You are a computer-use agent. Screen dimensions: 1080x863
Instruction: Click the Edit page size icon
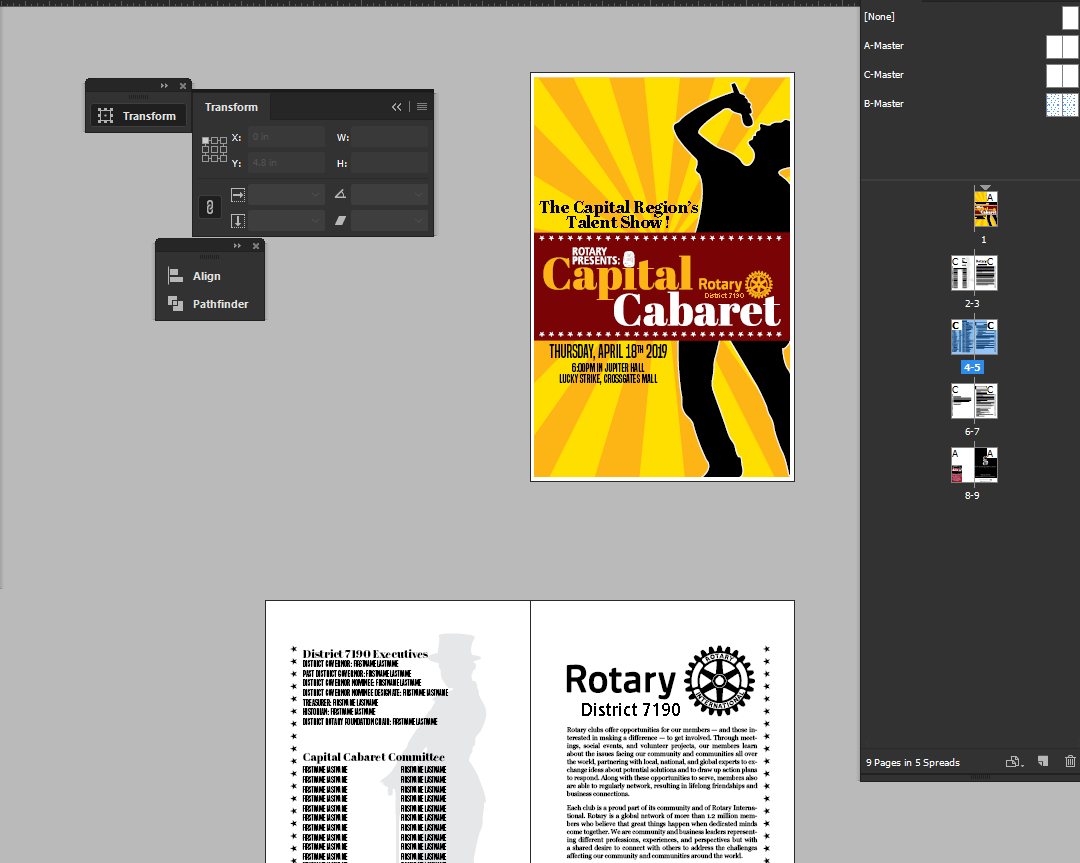click(x=1014, y=762)
